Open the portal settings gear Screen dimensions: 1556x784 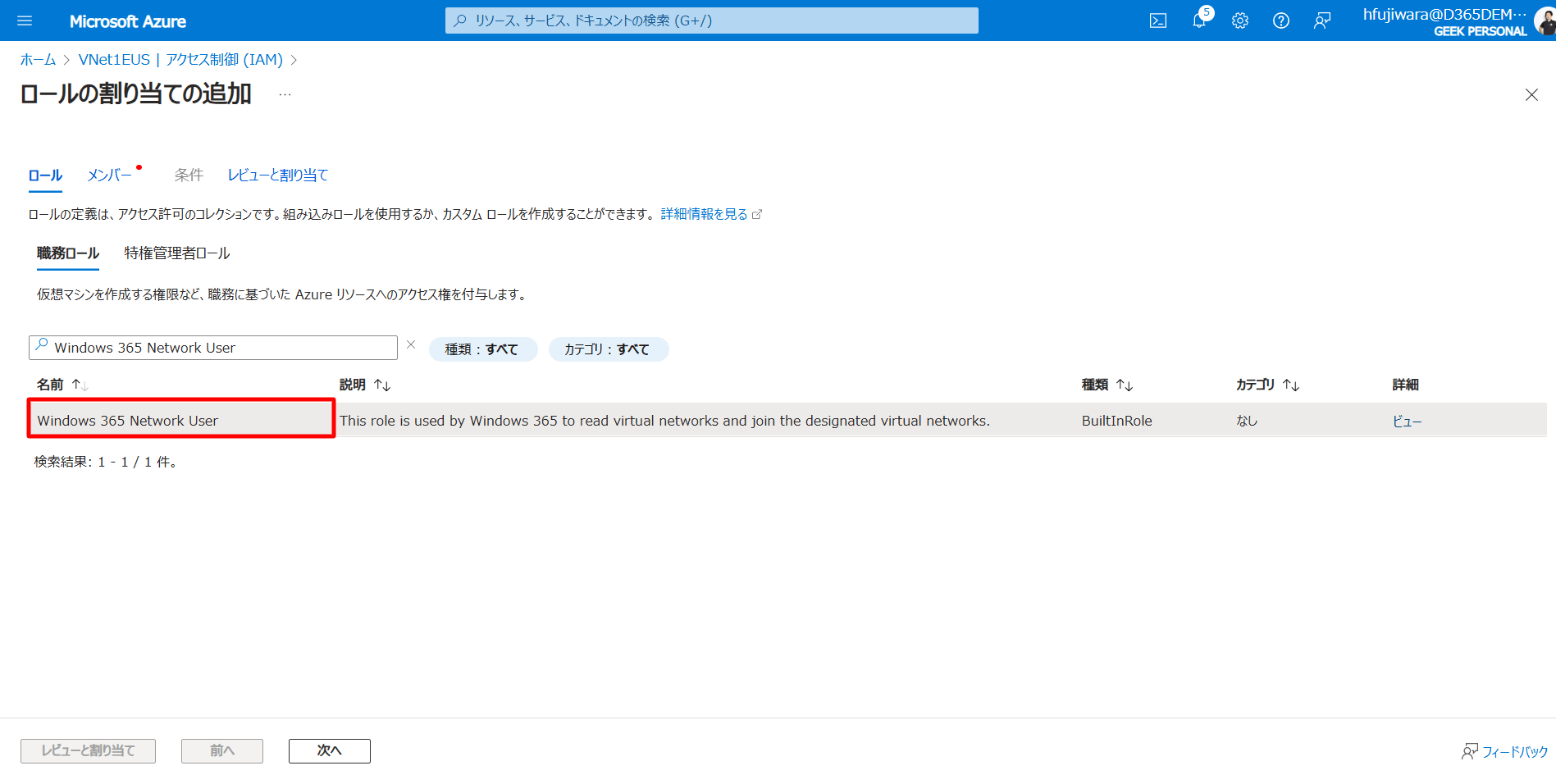click(1239, 21)
